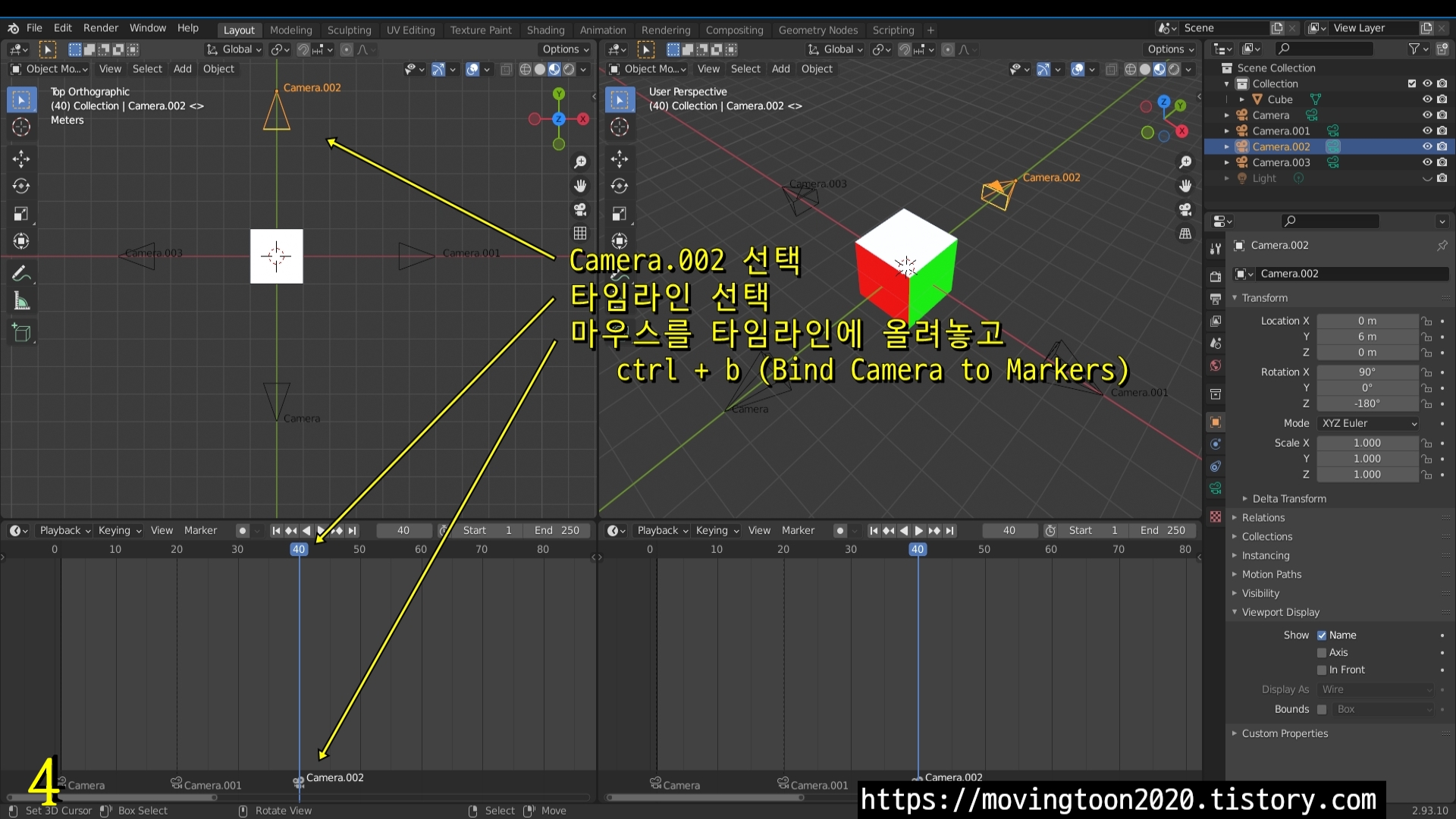
Task: Click the pin icon in properties header
Action: point(1442,246)
